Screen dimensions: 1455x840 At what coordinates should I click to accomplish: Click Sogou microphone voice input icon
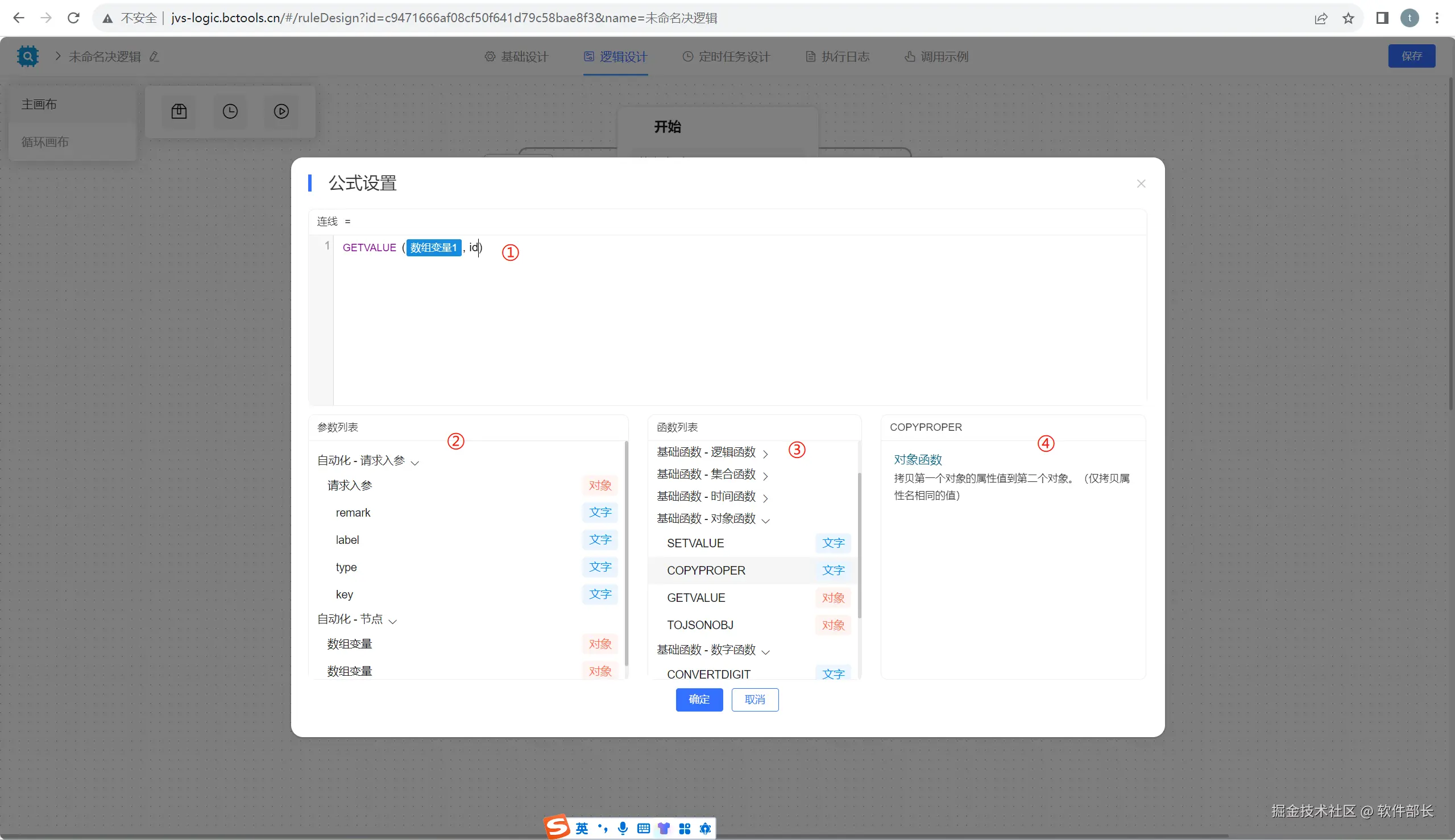pyautogui.click(x=623, y=829)
